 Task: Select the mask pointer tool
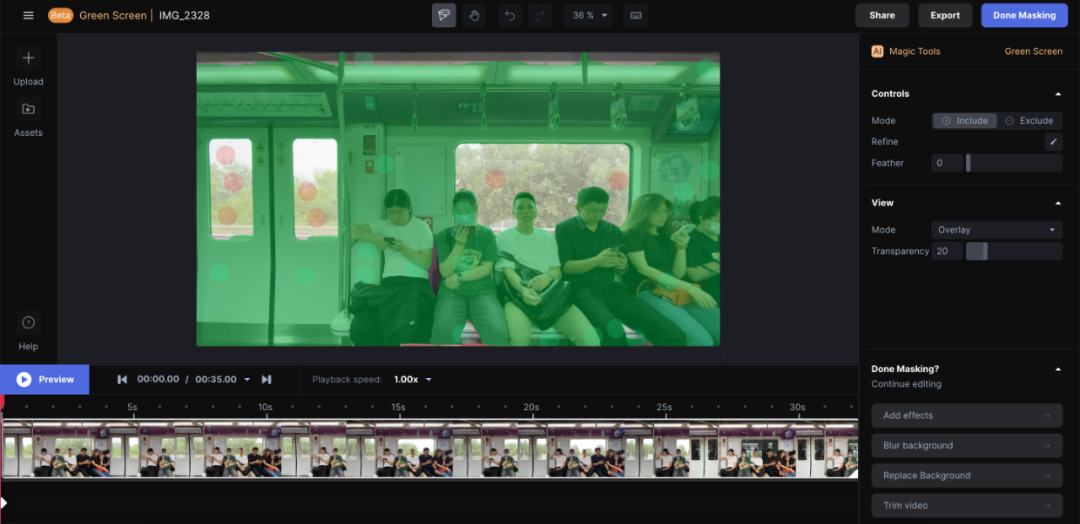pyautogui.click(x=444, y=15)
